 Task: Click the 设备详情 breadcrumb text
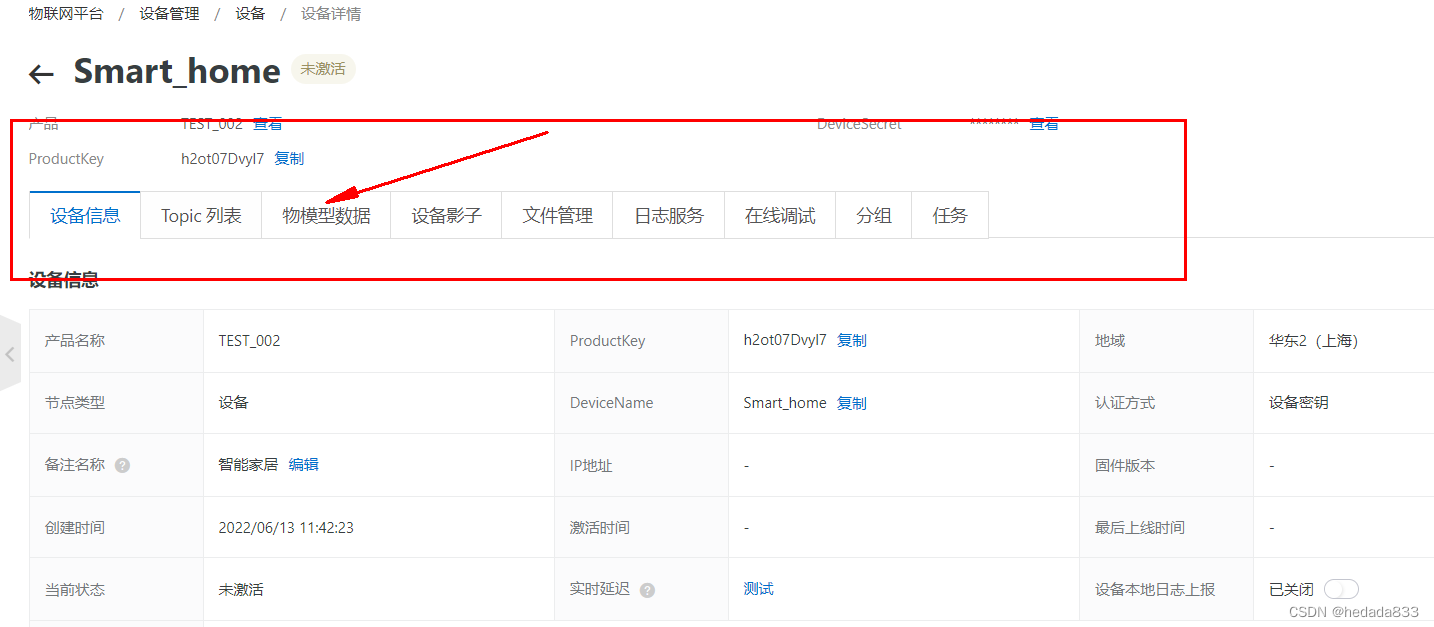pyautogui.click(x=331, y=14)
